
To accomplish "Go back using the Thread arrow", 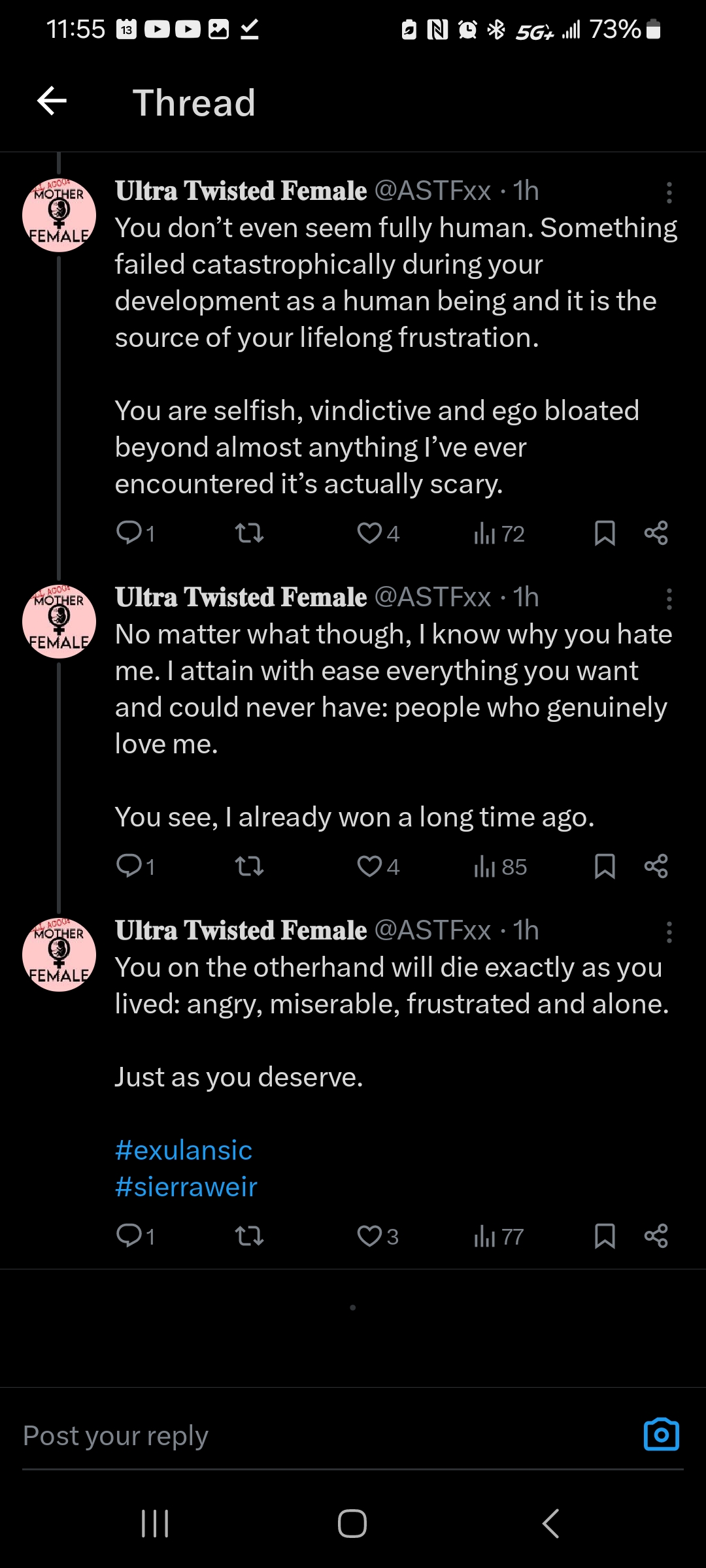I will [x=52, y=101].
